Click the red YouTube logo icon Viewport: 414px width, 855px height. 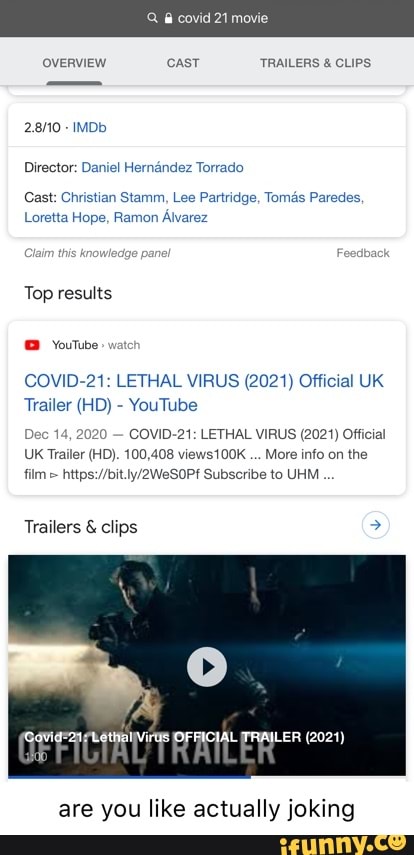tap(32, 345)
